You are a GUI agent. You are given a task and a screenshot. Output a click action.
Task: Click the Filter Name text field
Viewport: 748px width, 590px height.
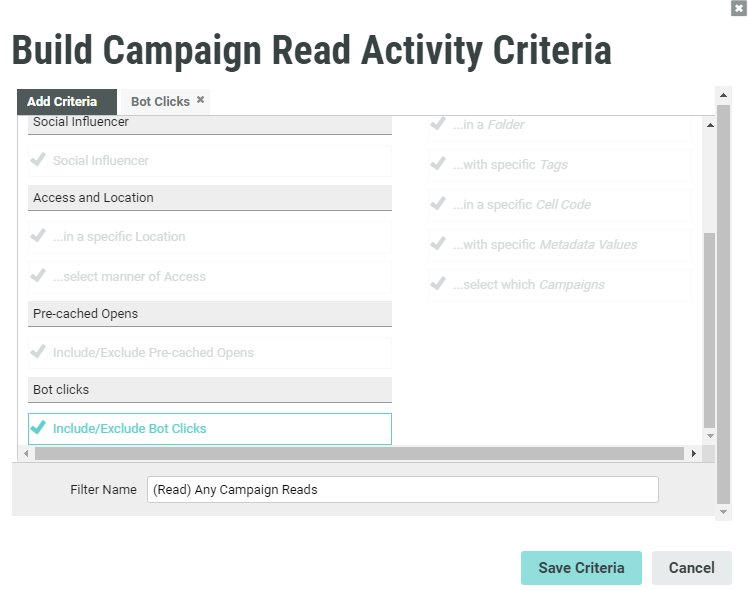pyautogui.click(x=402, y=490)
